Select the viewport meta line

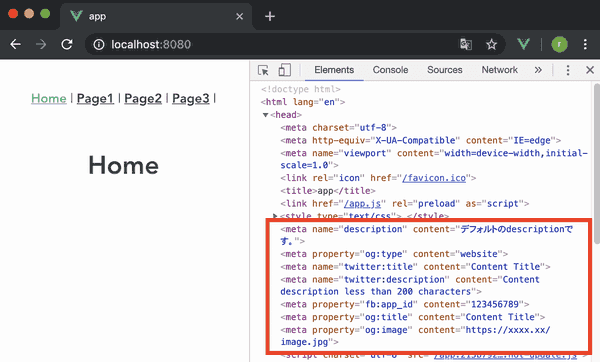[434, 159]
